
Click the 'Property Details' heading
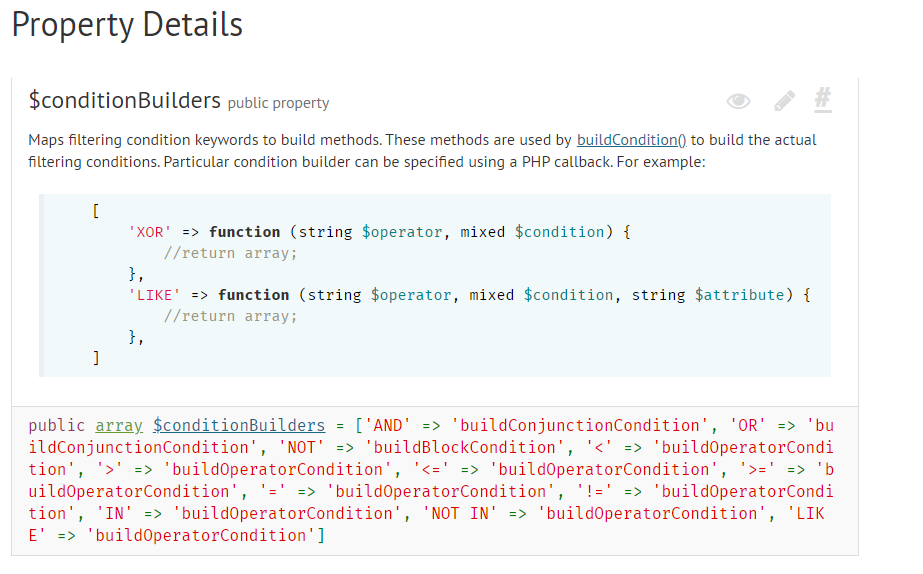pos(127,24)
